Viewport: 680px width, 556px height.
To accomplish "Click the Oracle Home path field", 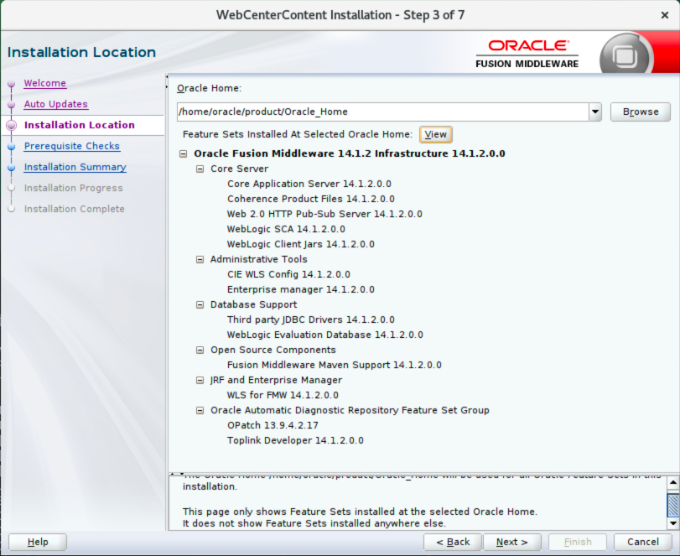I will point(383,112).
